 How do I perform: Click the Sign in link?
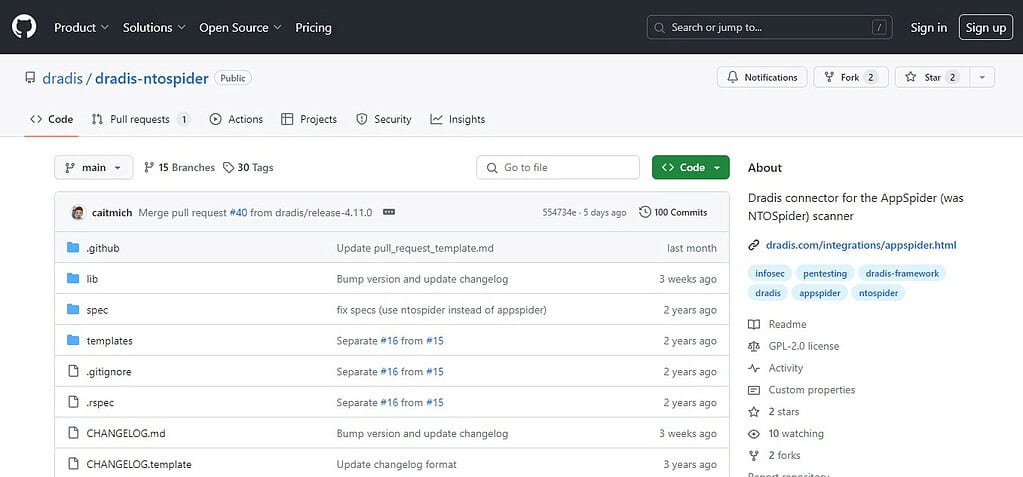928,27
